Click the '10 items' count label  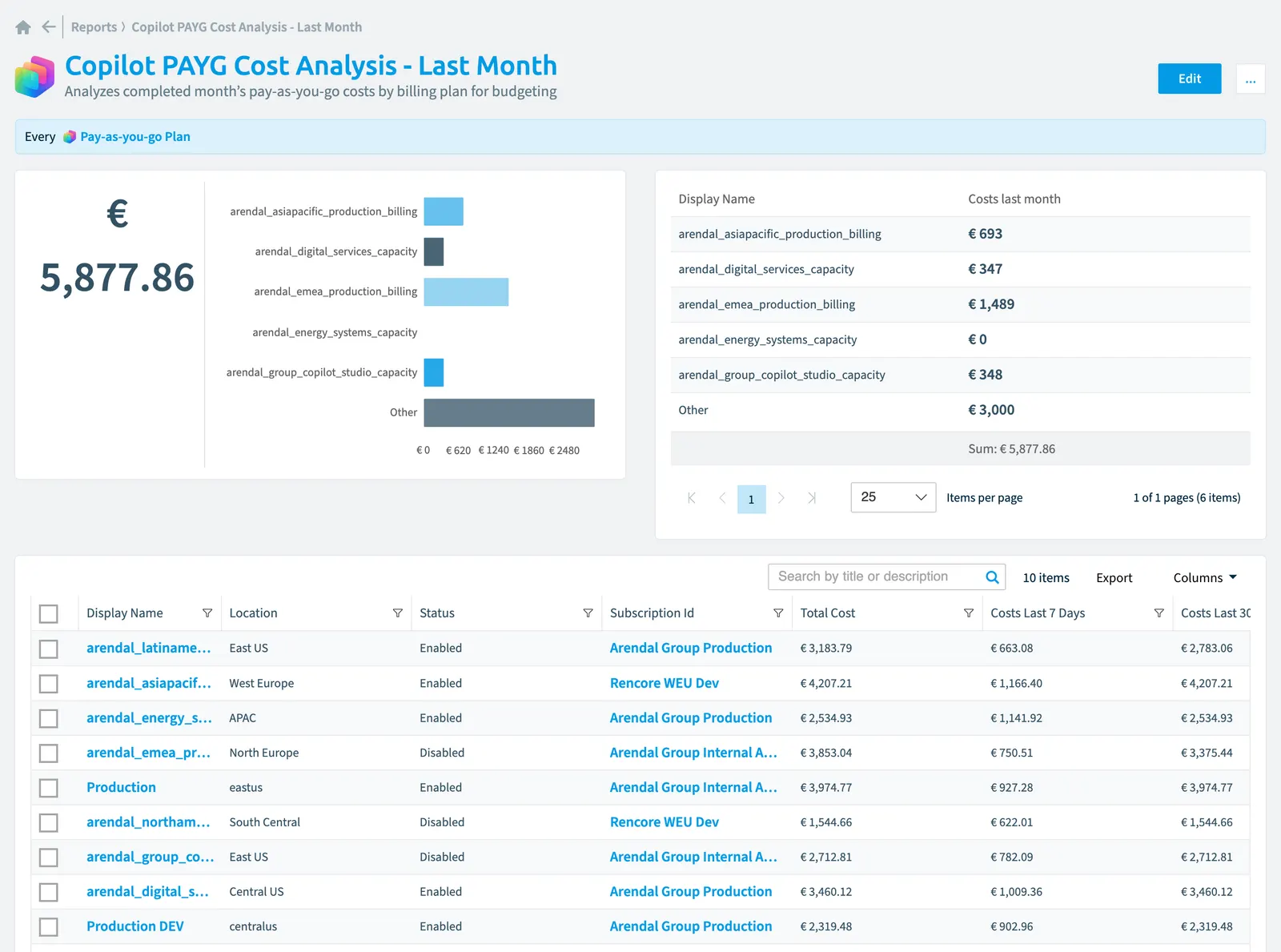[1046, 578]
